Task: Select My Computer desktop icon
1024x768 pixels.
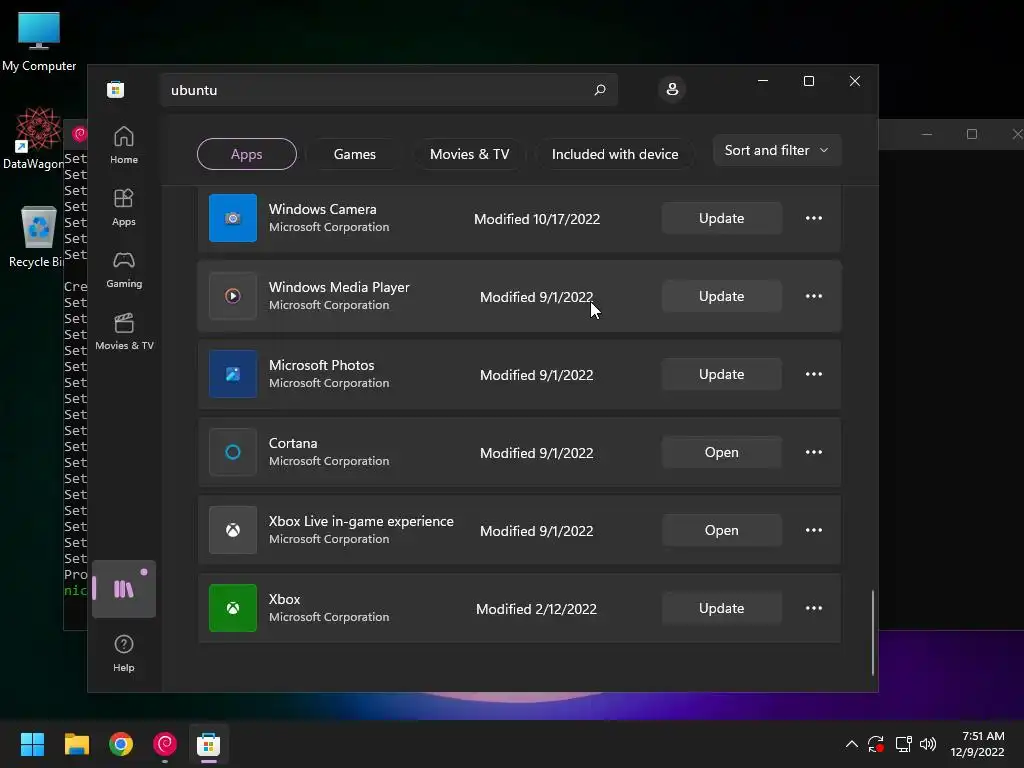Action: tap(39, 41)
